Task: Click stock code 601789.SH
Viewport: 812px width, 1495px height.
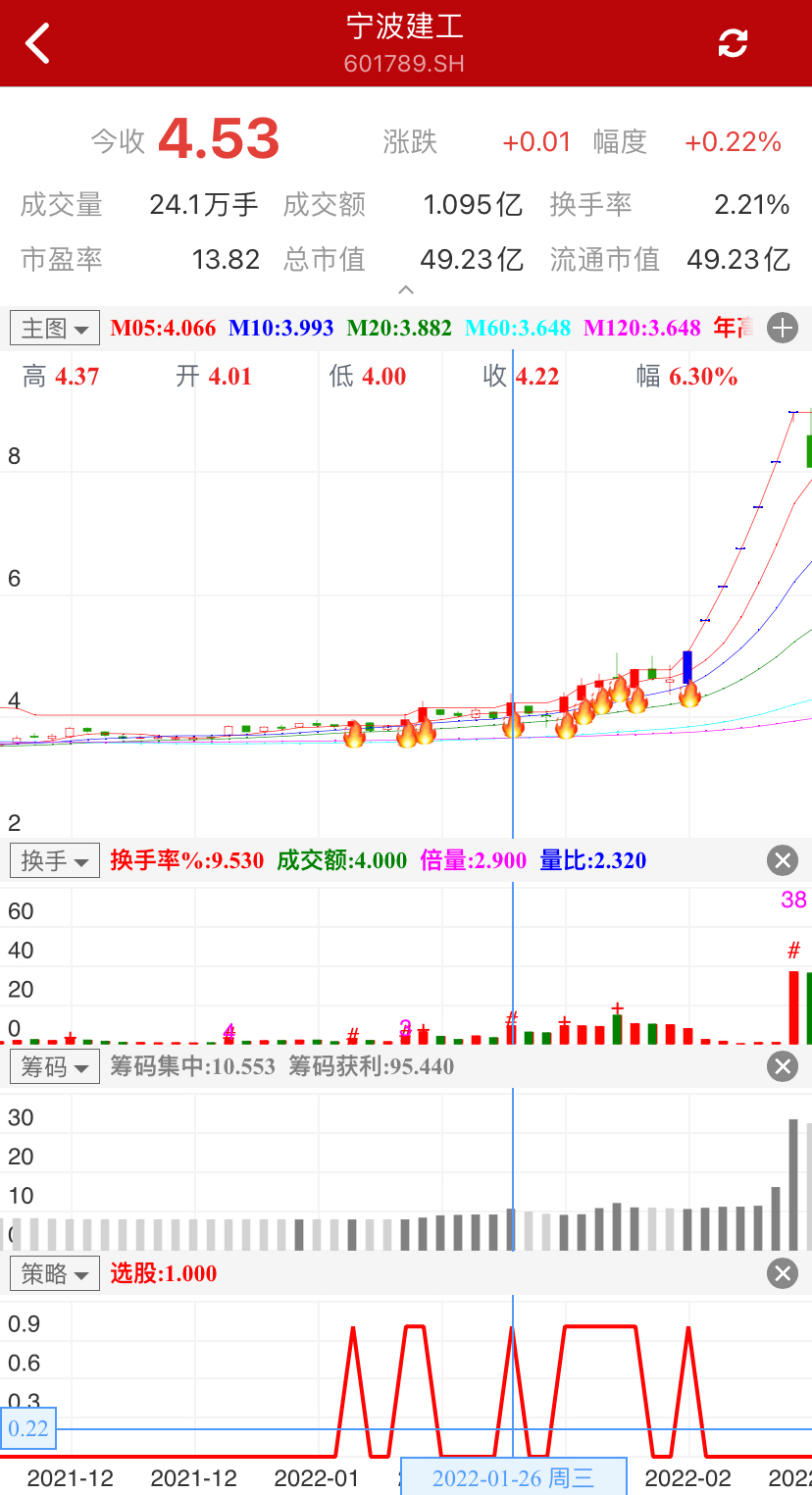Action: (x=405, y=64)
